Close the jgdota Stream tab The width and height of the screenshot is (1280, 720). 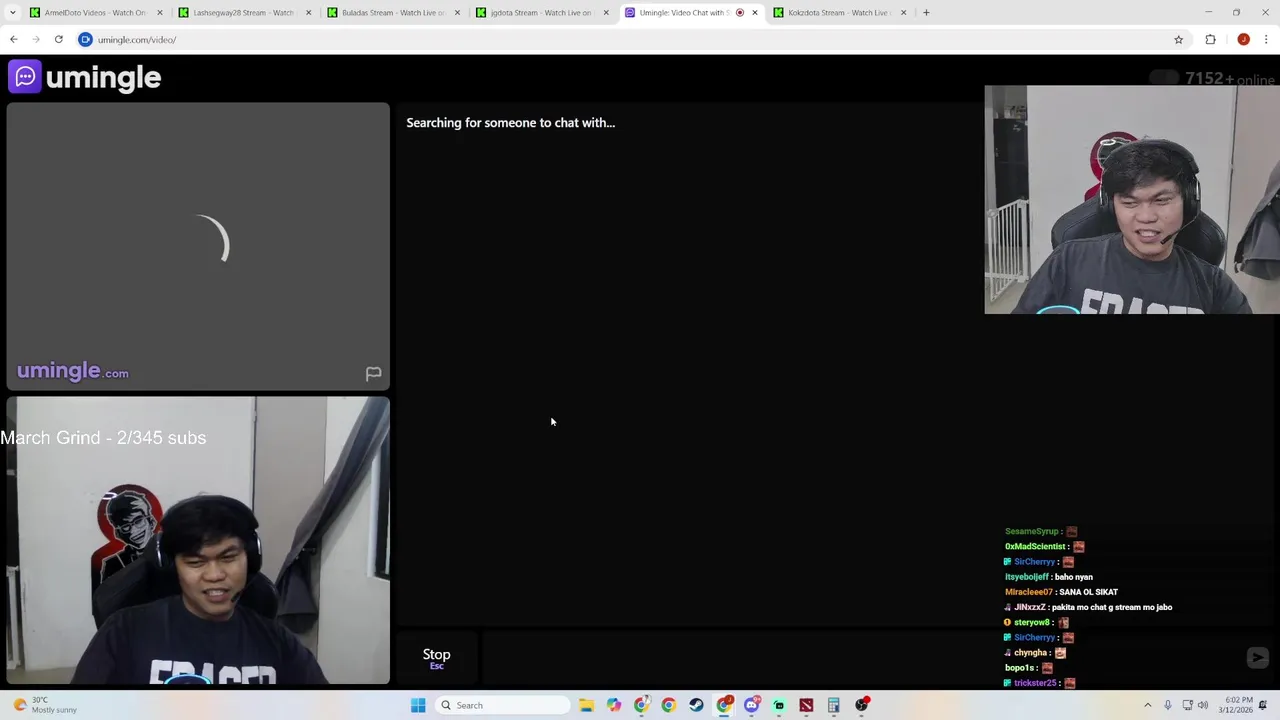pos(606,13)
